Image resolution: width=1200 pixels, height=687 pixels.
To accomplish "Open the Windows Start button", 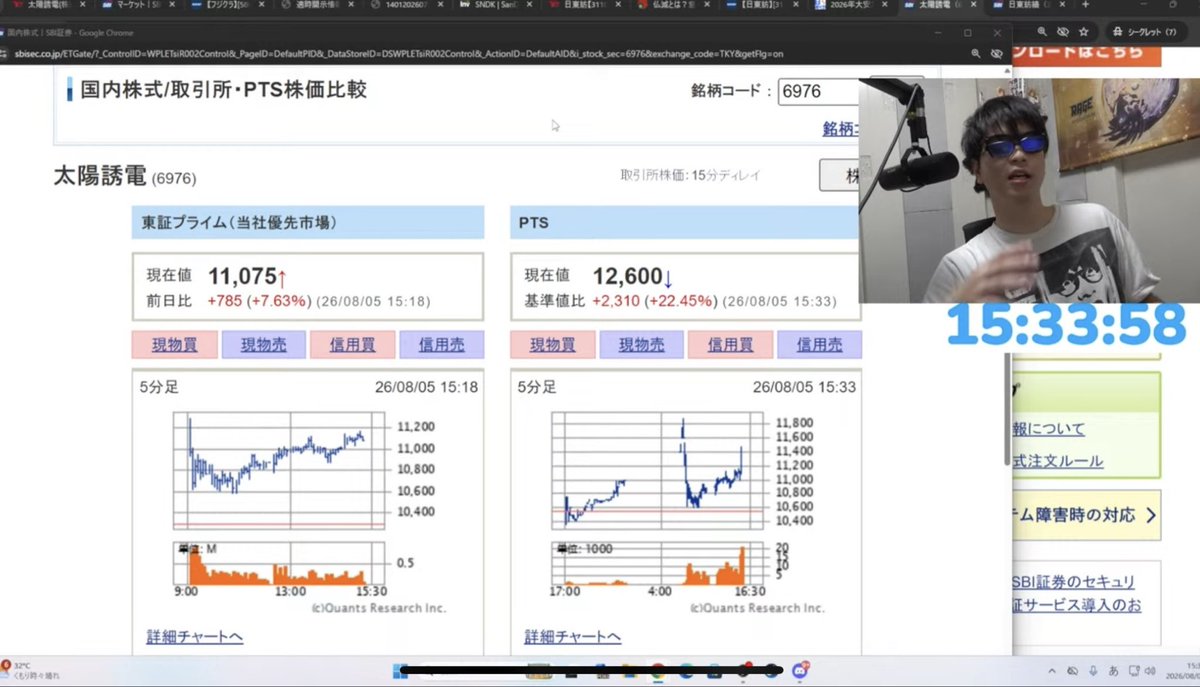I will [402, 671].
